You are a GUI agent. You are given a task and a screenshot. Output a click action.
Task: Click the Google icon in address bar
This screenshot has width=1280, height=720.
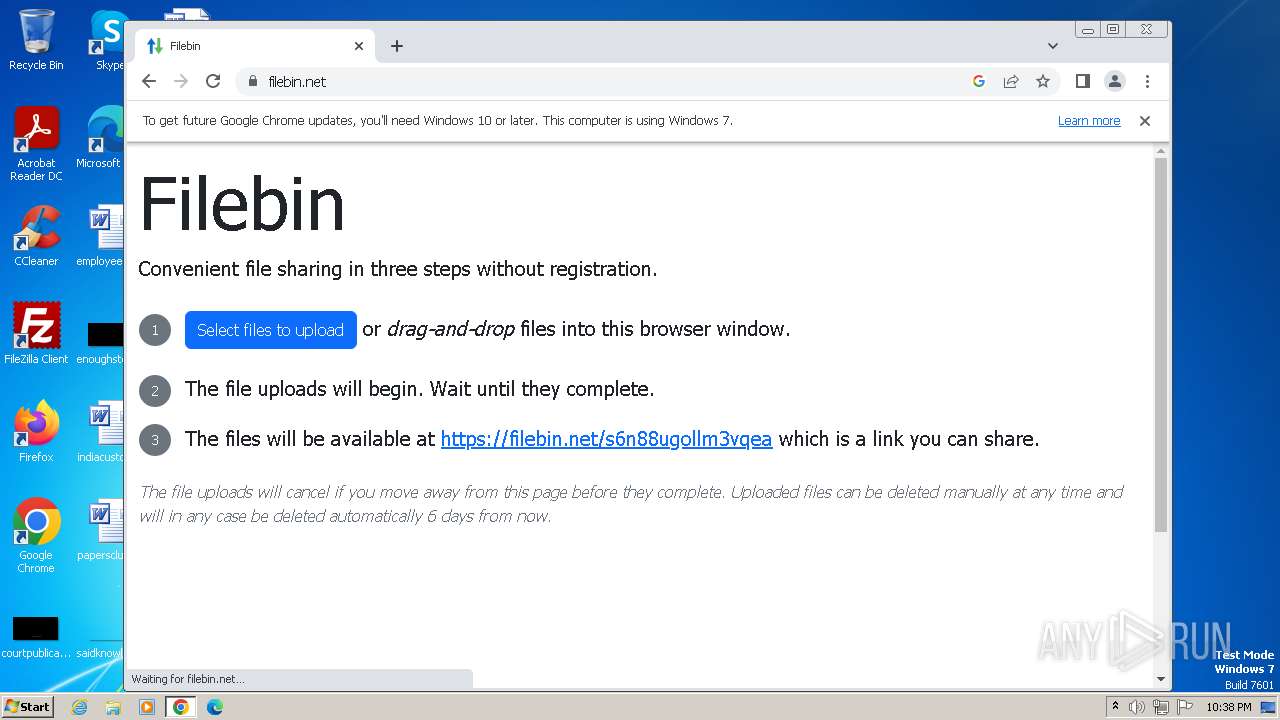pos(979,82)
